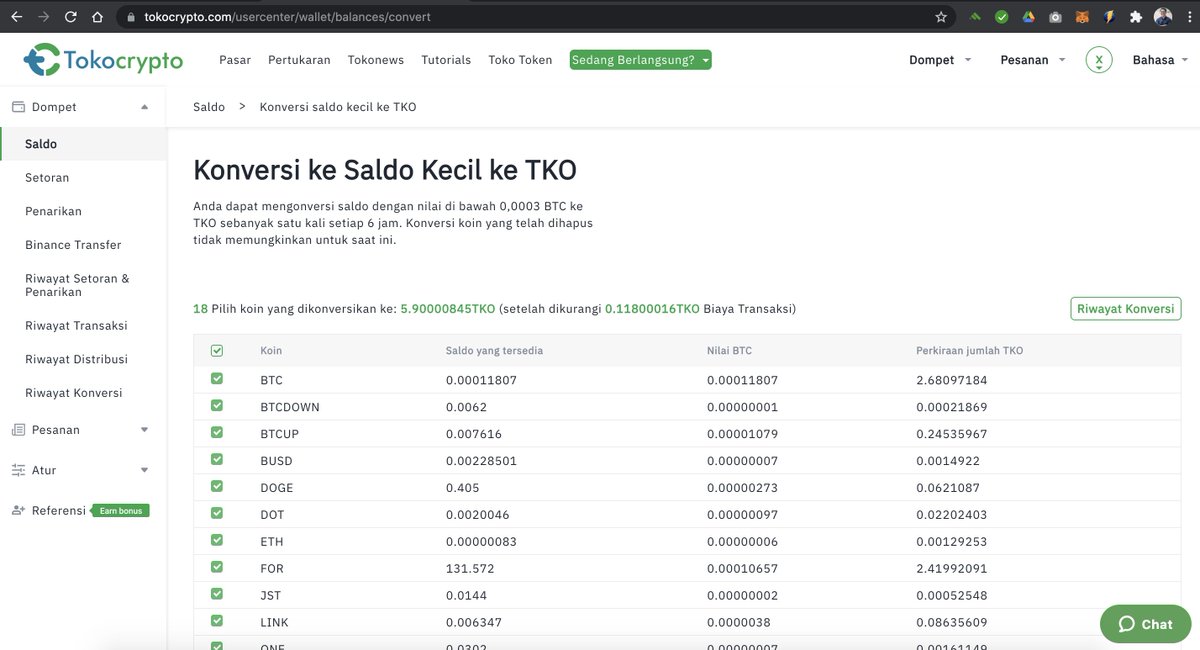The image size is (1200, 650).
Task: Open the Chat support bubble
Action: pyautogui.click(x=1145, y=624)
